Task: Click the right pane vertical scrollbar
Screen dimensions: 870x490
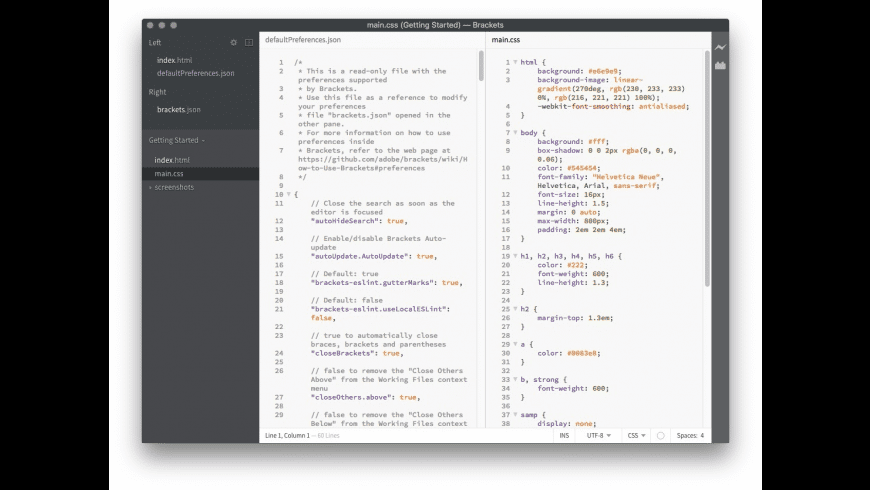Action: [707, 168]
